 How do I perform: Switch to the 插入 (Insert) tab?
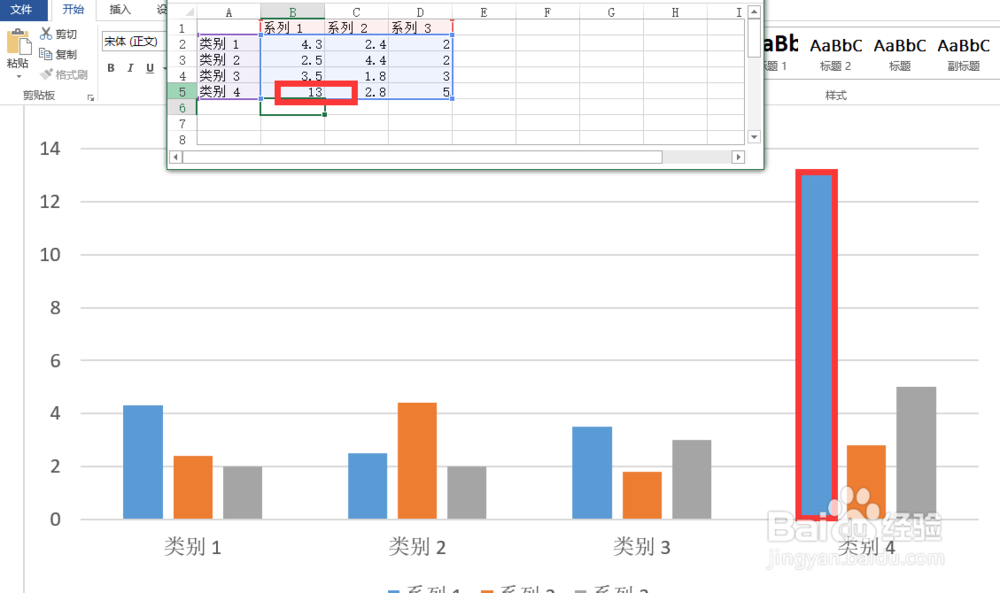[119, 10]
